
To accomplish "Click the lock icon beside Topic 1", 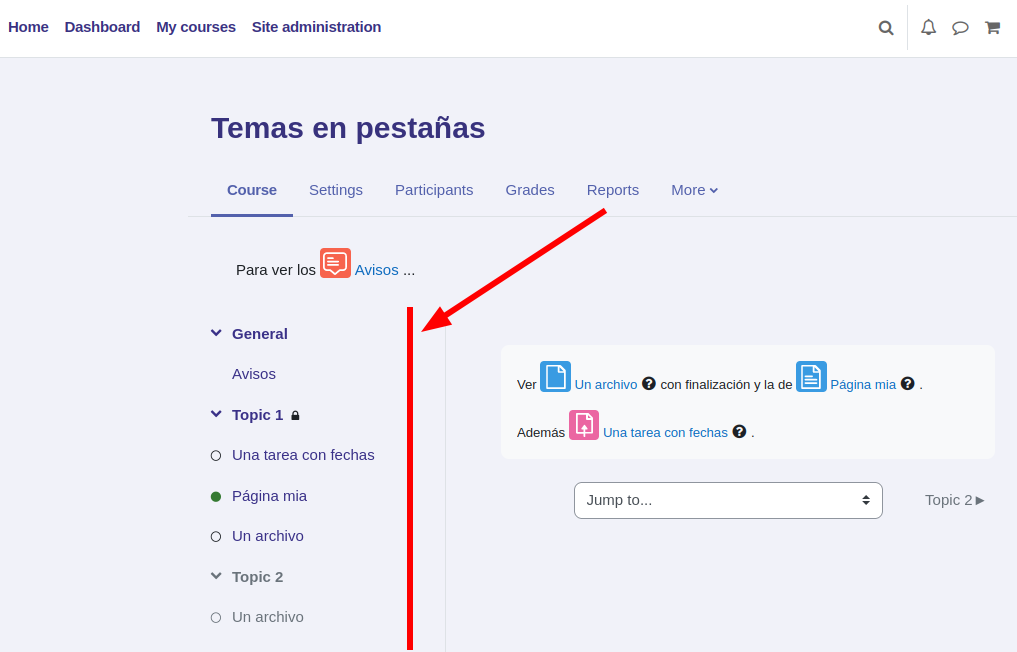I will [x=295, y=415].
